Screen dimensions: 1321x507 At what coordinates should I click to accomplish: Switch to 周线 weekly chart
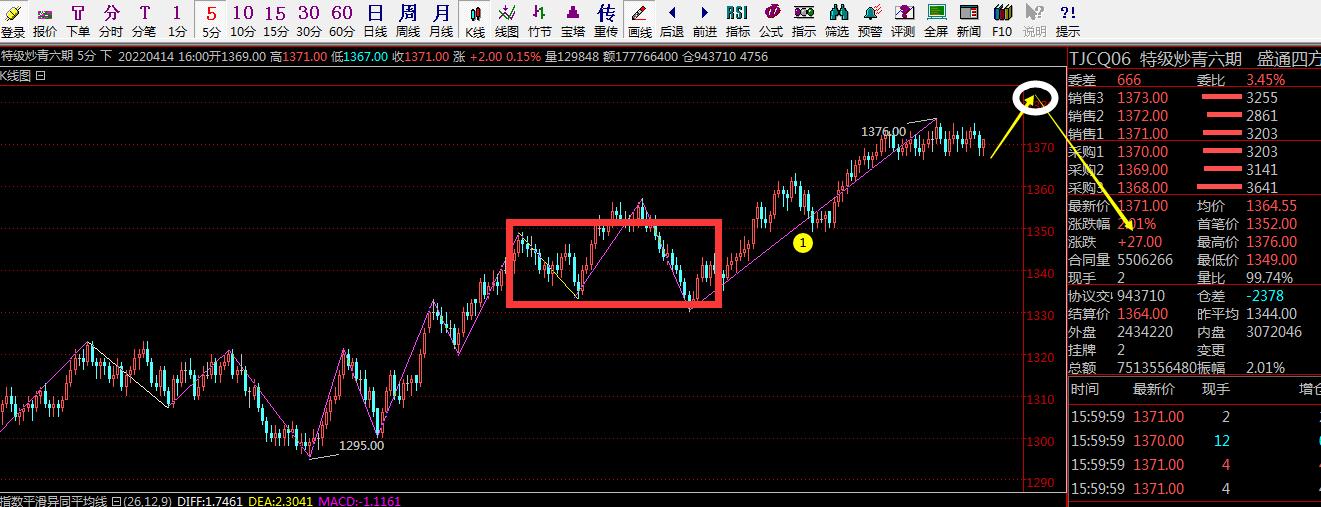click(408, 20)
